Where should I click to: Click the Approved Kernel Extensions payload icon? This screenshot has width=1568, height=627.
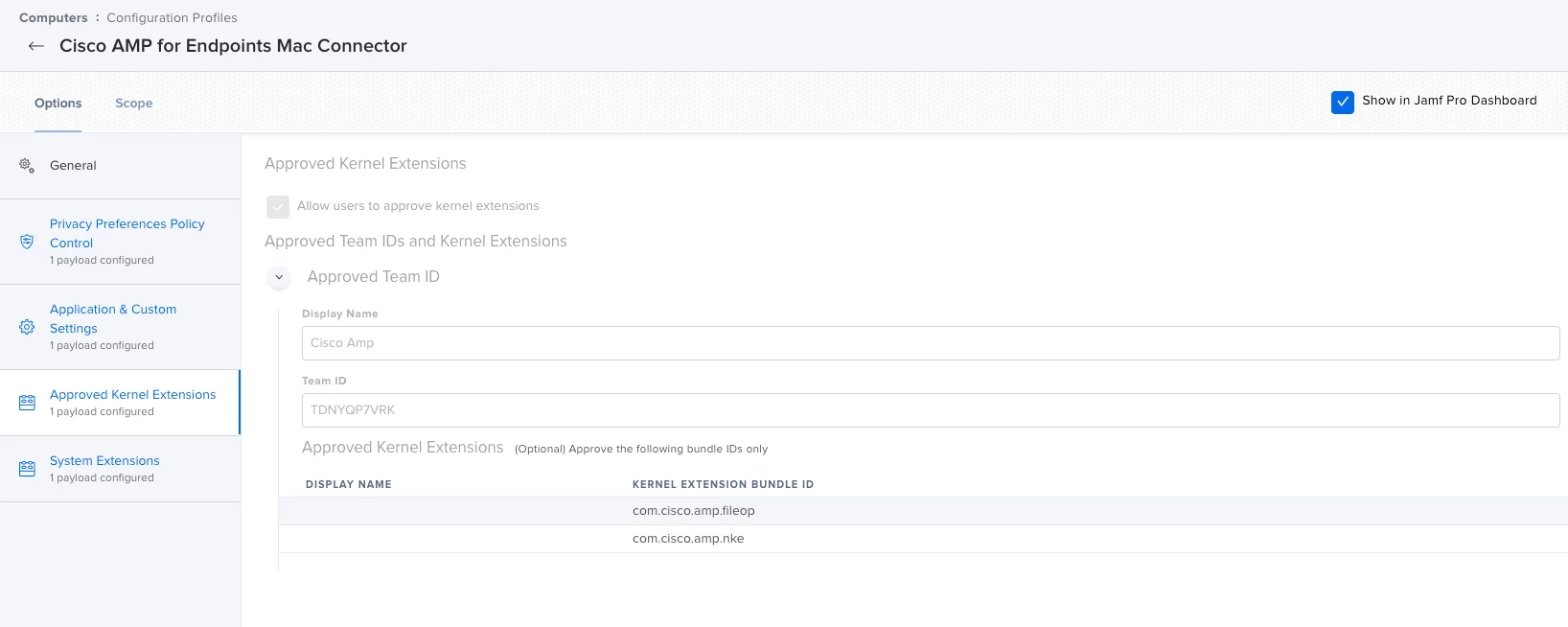(27, 403)
